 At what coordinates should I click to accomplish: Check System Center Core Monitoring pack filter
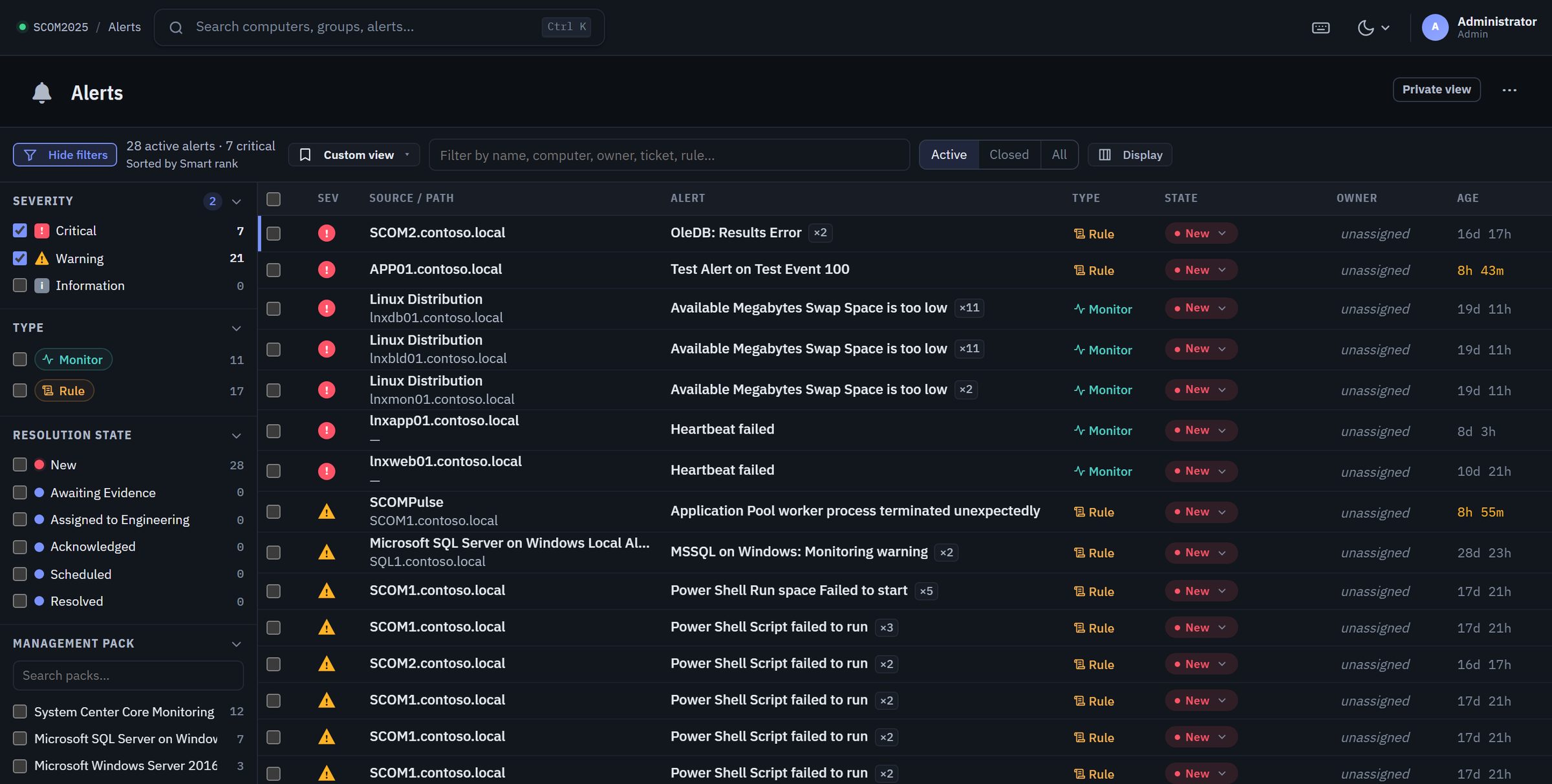[x=20, y=712]
